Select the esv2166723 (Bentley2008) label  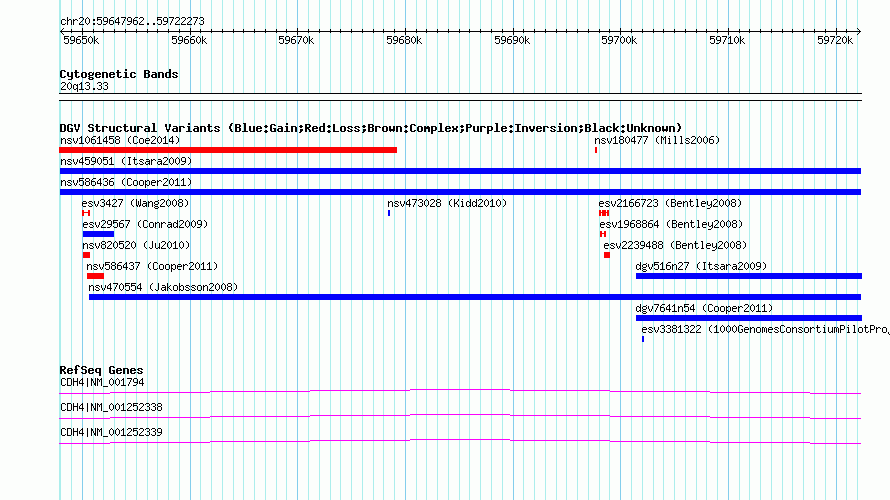[x=670, y=203]
